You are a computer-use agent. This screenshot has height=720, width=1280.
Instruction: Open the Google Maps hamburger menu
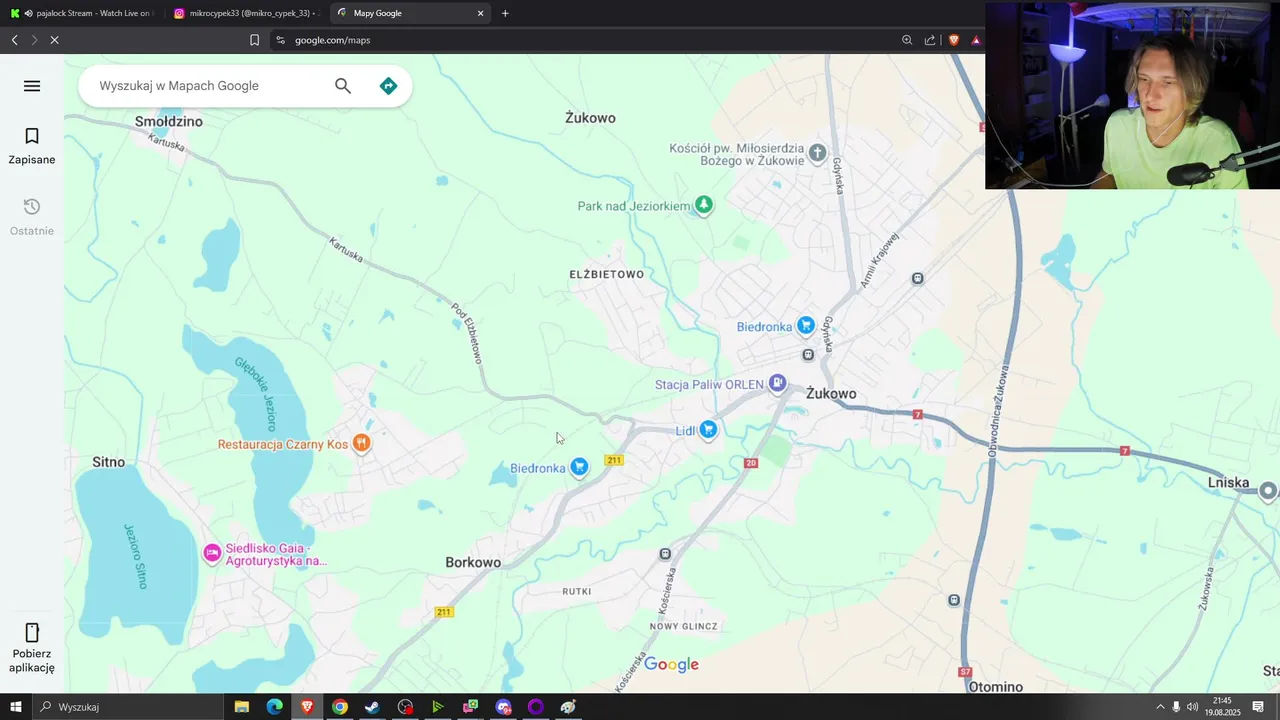pos(32,86)
